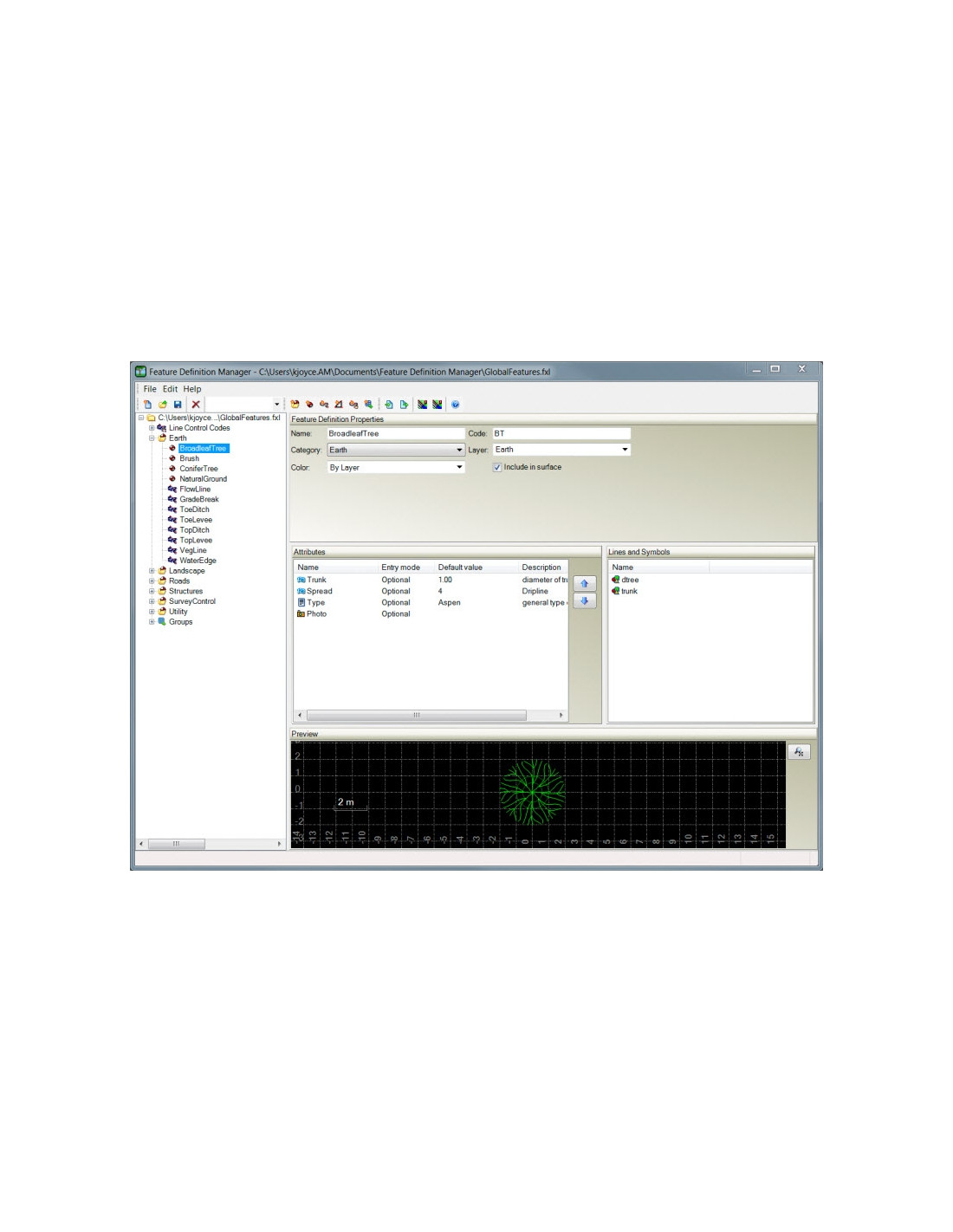The image size is (953, 1232).
Task: Select the WaterEdge line feature
Action: 198,561
